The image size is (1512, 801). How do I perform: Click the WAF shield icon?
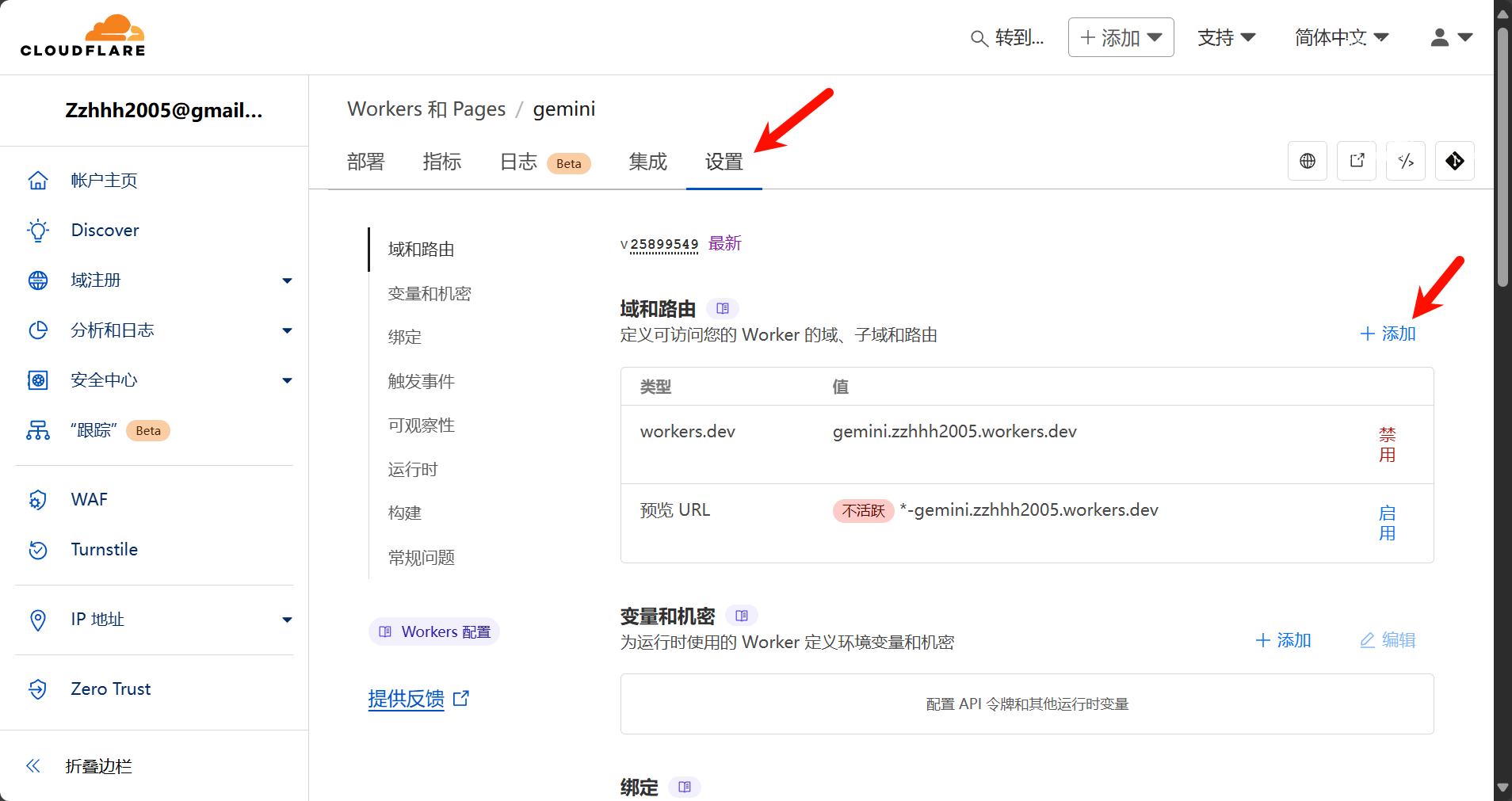click(38, 500)
